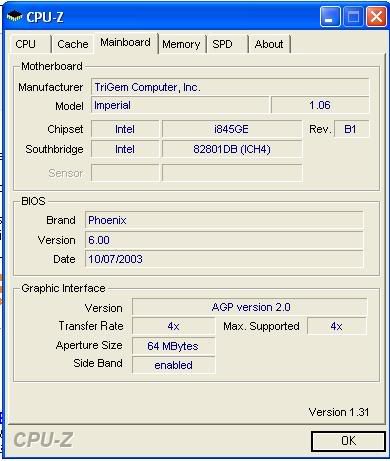Image resolution: width=390 pixels, height=461 pixels.
Task: Click the Aperture Size label
Action: tap(89, 346)
